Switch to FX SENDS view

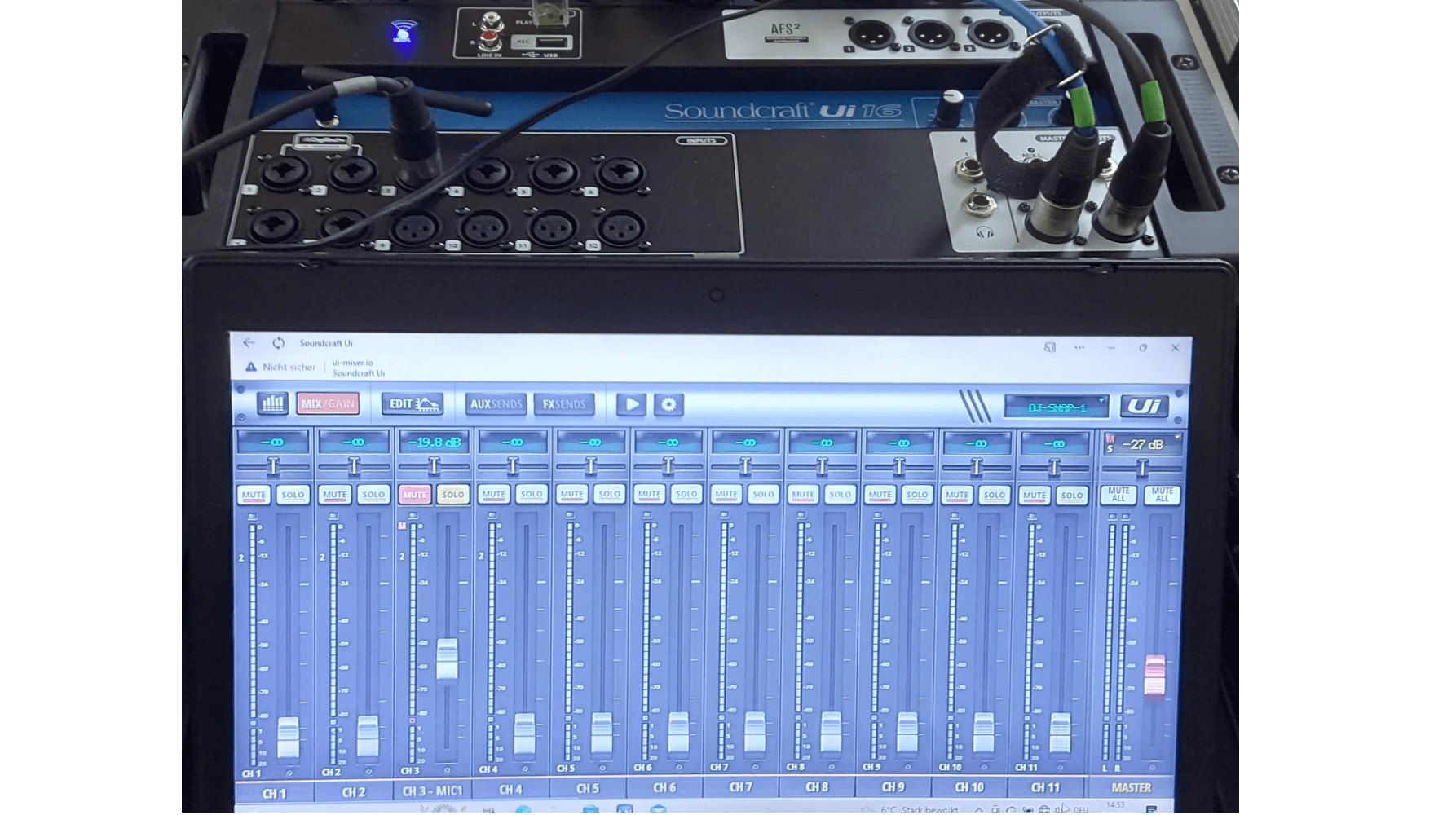pyautogui.click(x=564, y=404)
